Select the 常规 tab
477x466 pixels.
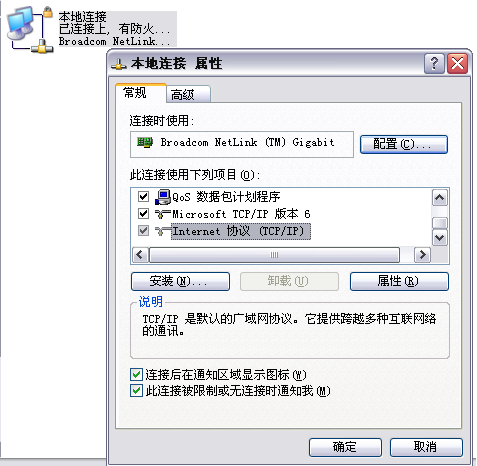(x=141, y=93)
